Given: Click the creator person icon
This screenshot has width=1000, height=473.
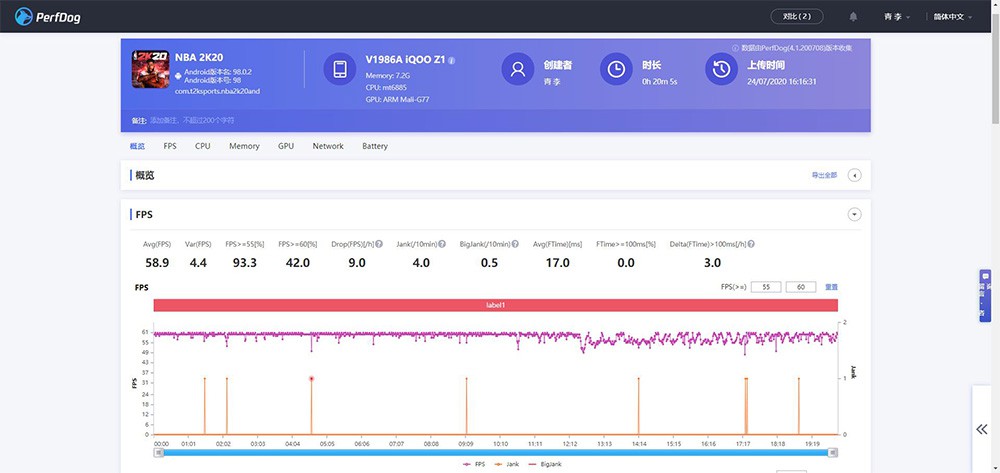Looking at the screenshot, I should click(x=517, y=69).
